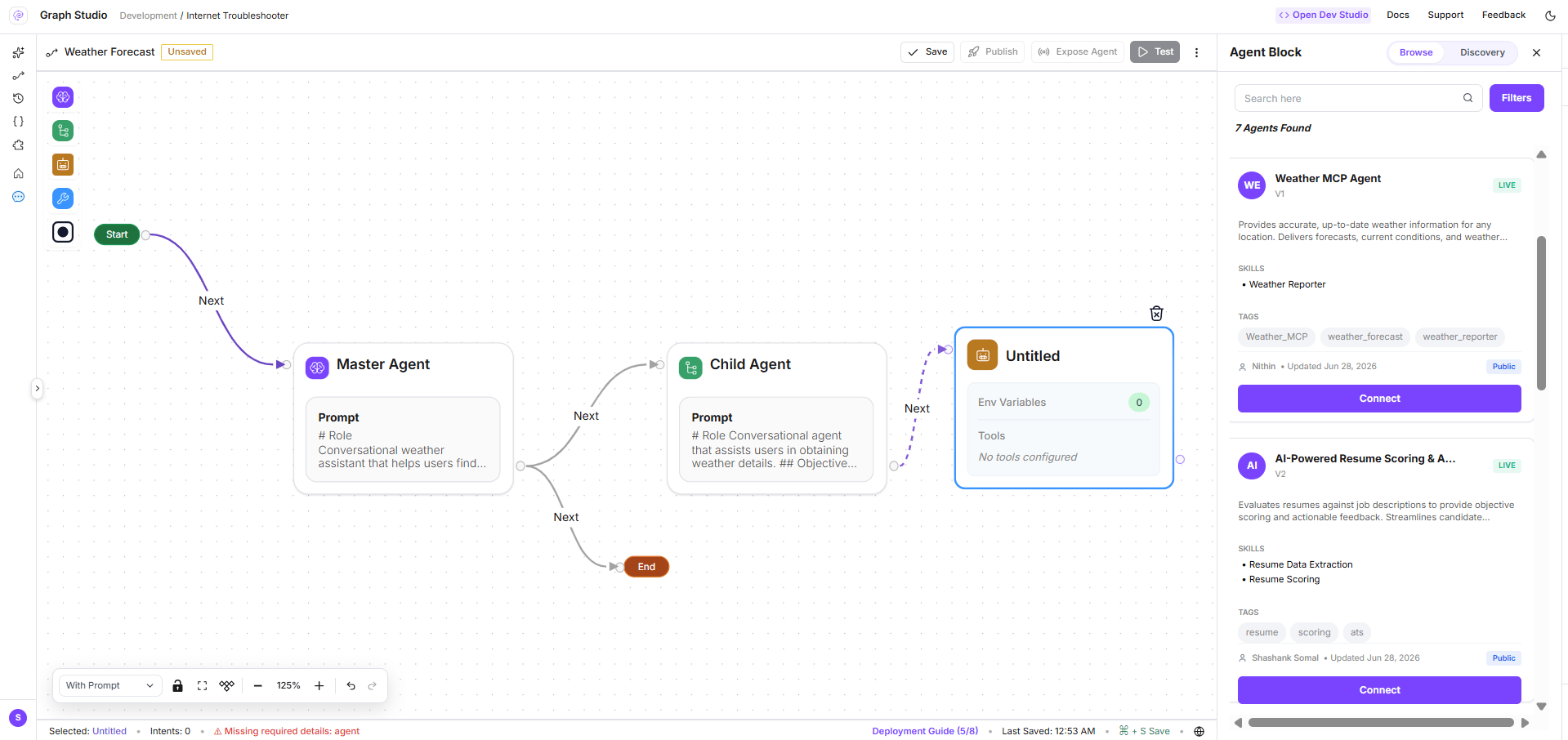Click the Test button

coord(1155,52)
